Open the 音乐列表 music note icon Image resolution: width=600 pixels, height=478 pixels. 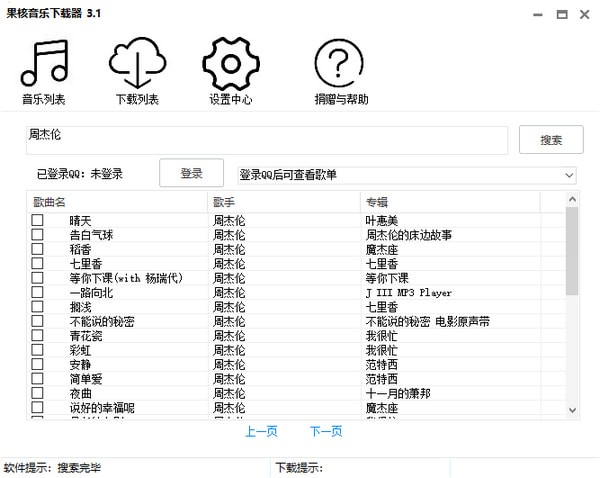[x=44, y=63]
